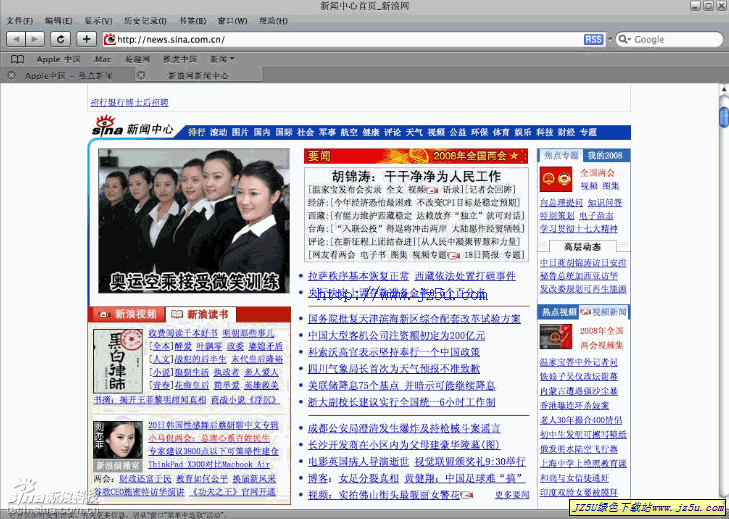
Task: Click the 全国两会 national emblem thumbnail
Action: click(x=556, y=179)
